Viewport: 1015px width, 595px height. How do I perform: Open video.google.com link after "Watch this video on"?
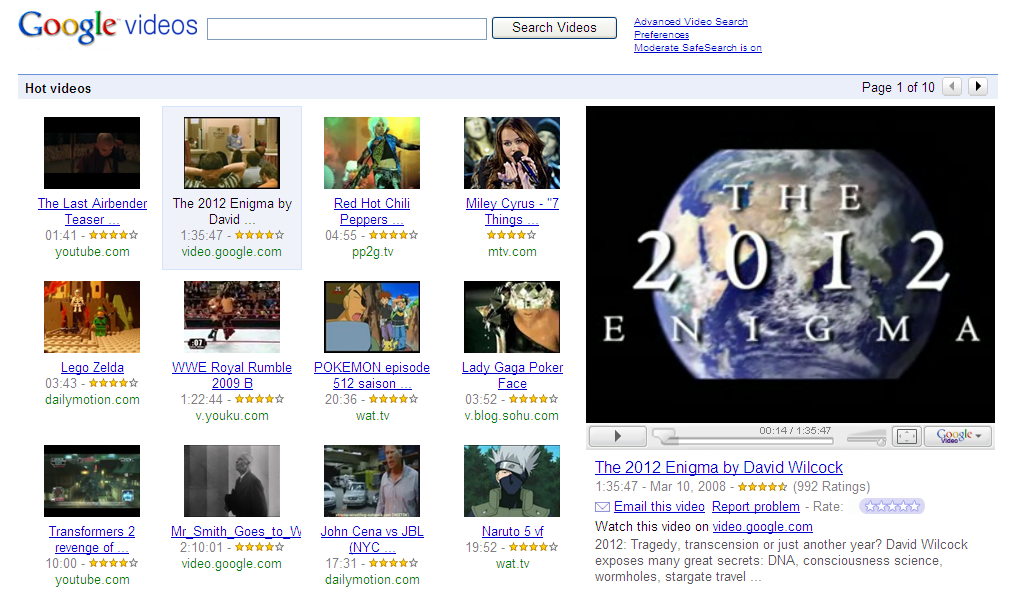[763, 527]
